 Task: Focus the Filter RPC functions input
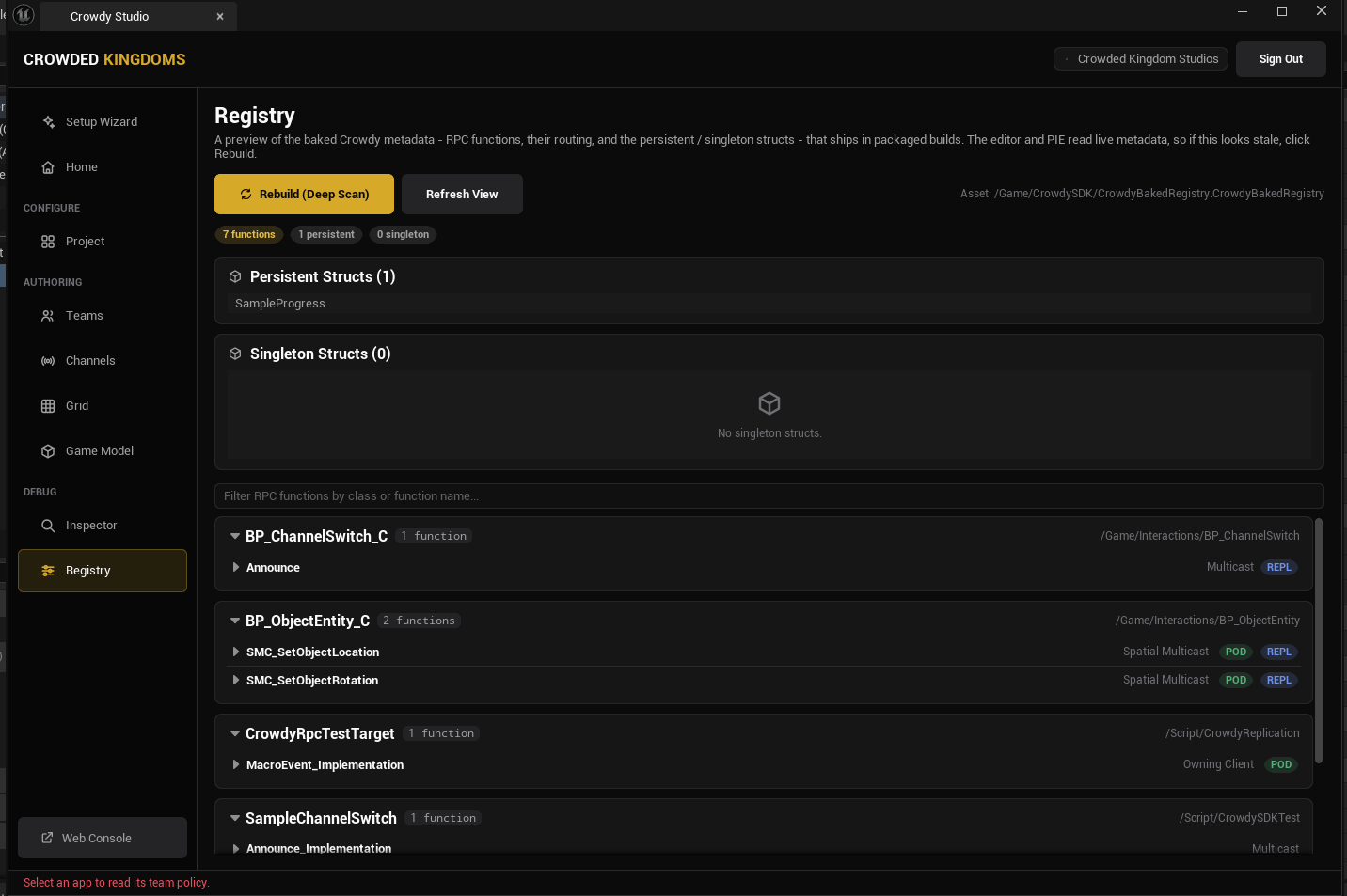(769, 495)
